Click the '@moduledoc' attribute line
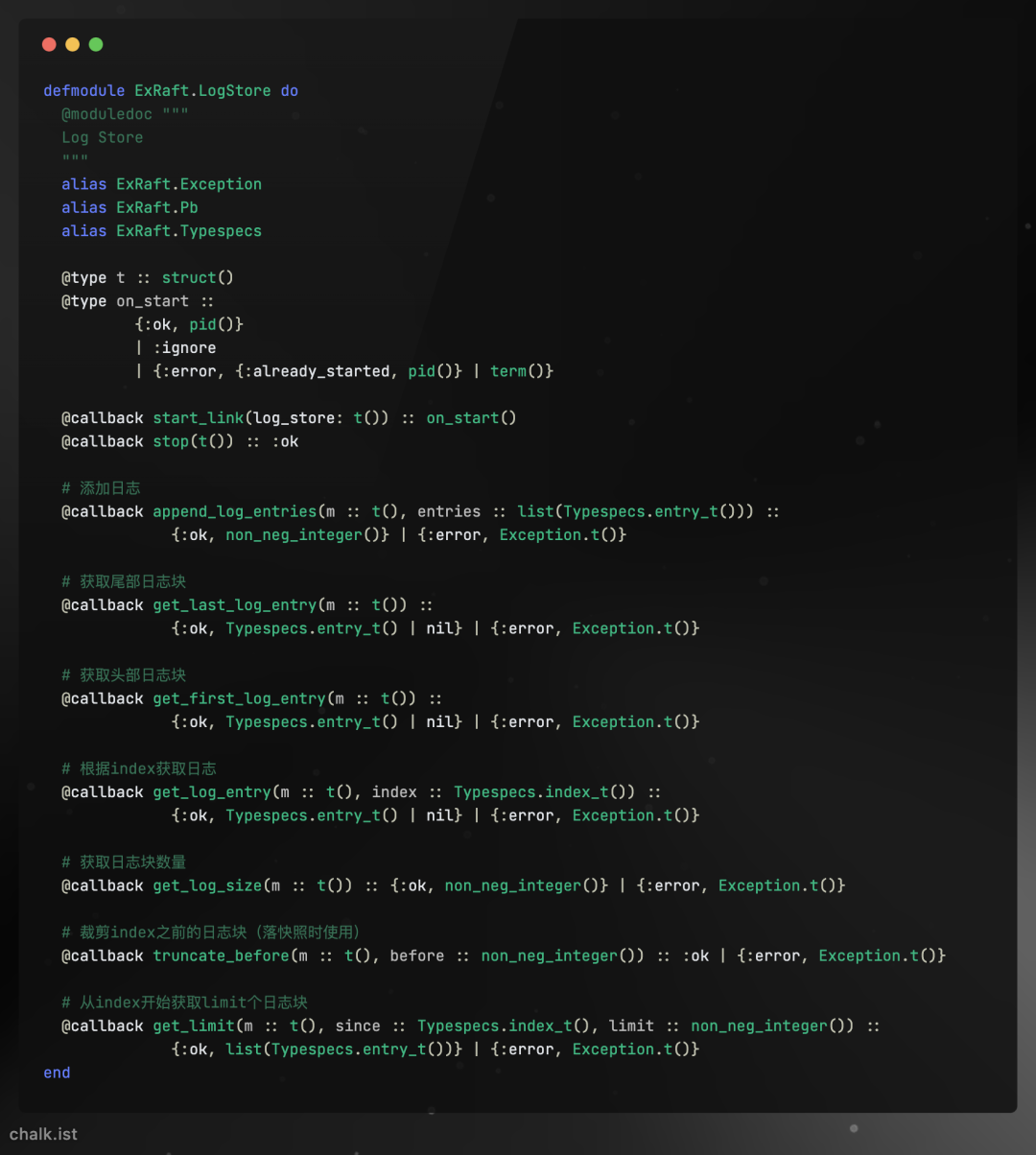1036x1155 pixels. point(125,114)
